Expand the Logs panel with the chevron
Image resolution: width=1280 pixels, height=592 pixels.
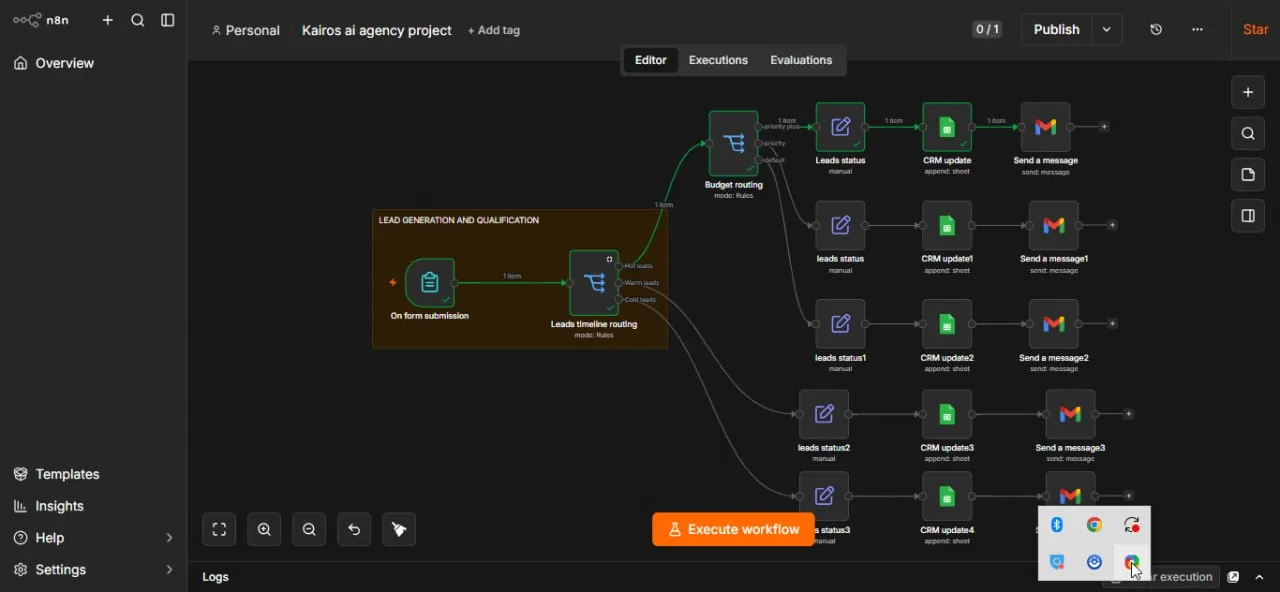click(x=1259, y=577)
